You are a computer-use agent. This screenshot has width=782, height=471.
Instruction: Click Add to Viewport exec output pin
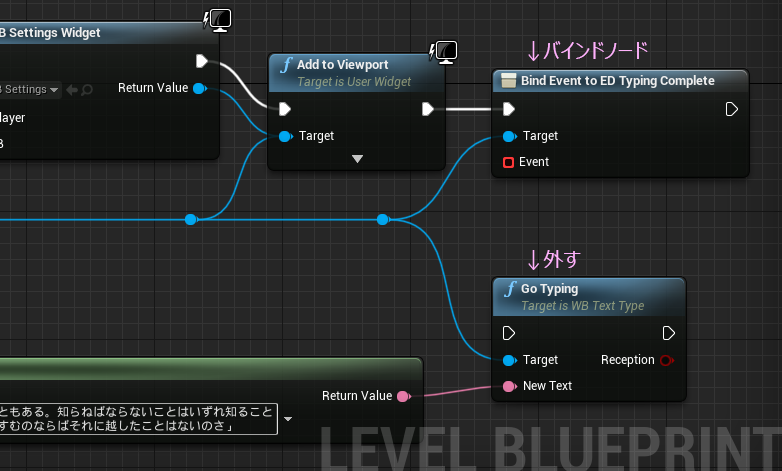pos(427,109)
